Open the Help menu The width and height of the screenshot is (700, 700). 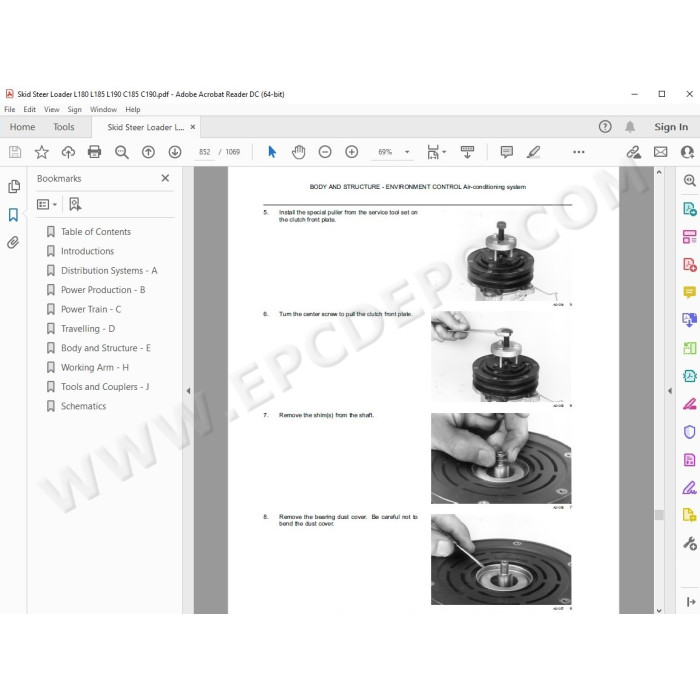click(x=133, y=109)
